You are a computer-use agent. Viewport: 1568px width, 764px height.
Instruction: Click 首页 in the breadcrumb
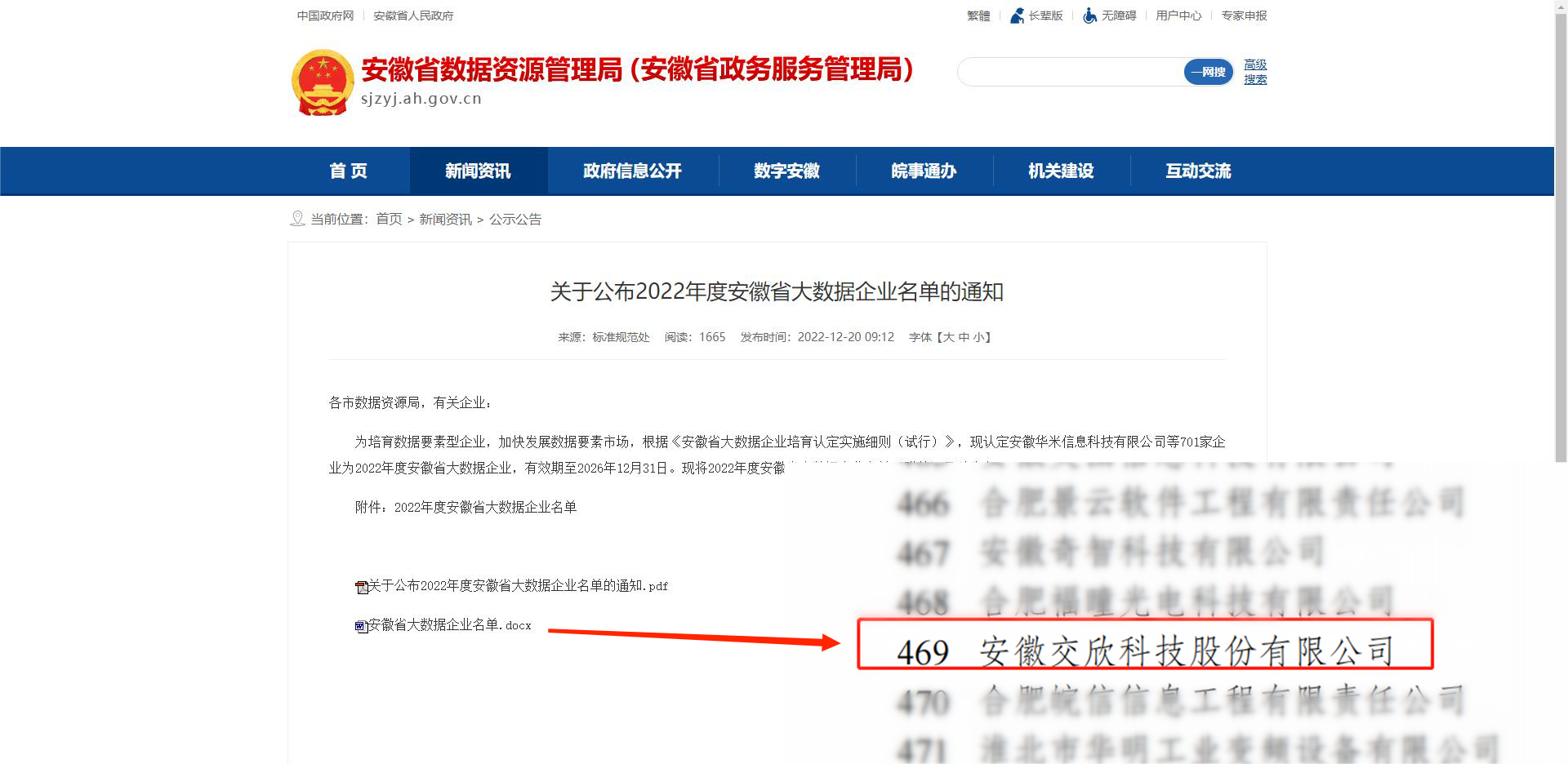(389, 219)
